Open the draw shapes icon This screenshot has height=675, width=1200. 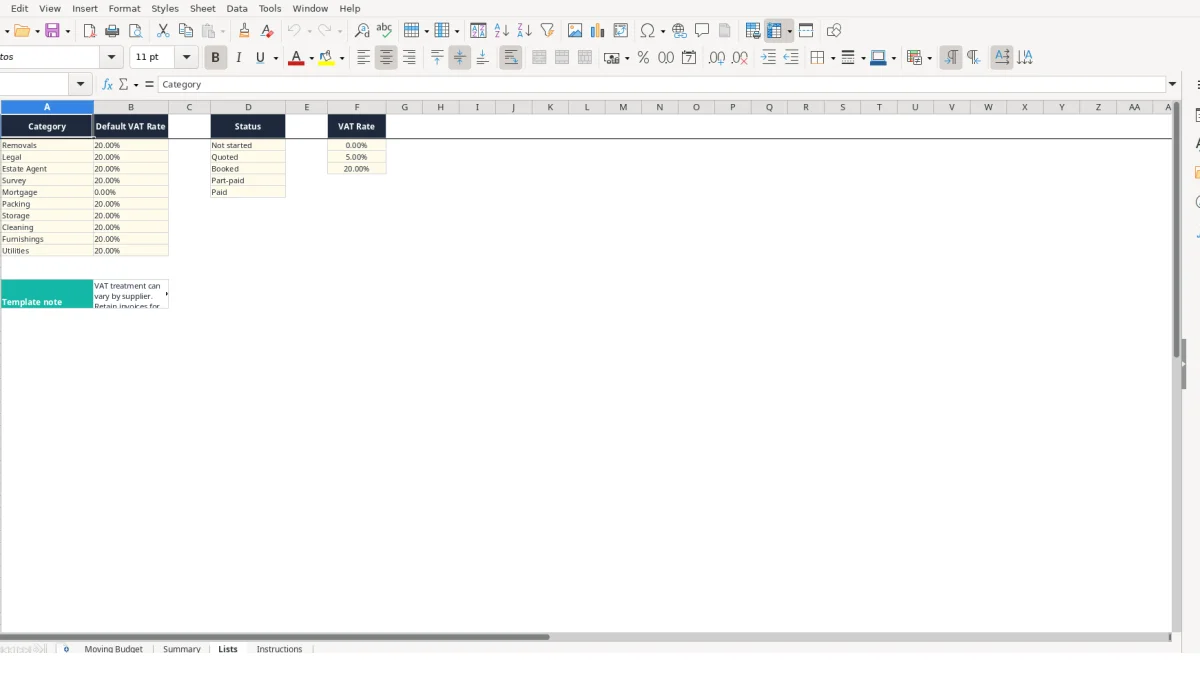[834, 31]
